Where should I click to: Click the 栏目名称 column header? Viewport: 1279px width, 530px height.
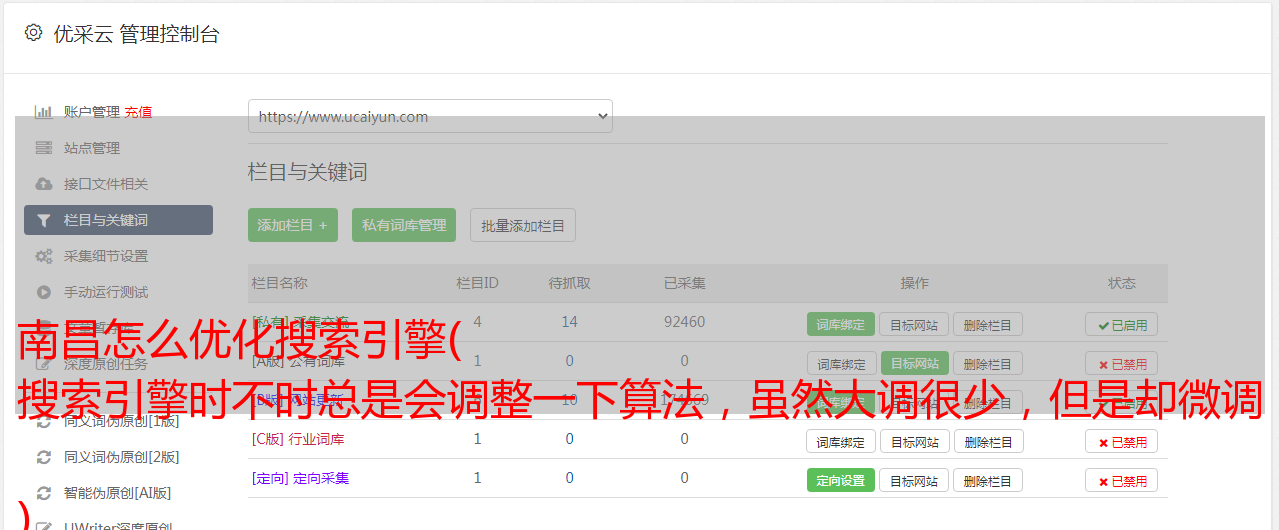279,283
